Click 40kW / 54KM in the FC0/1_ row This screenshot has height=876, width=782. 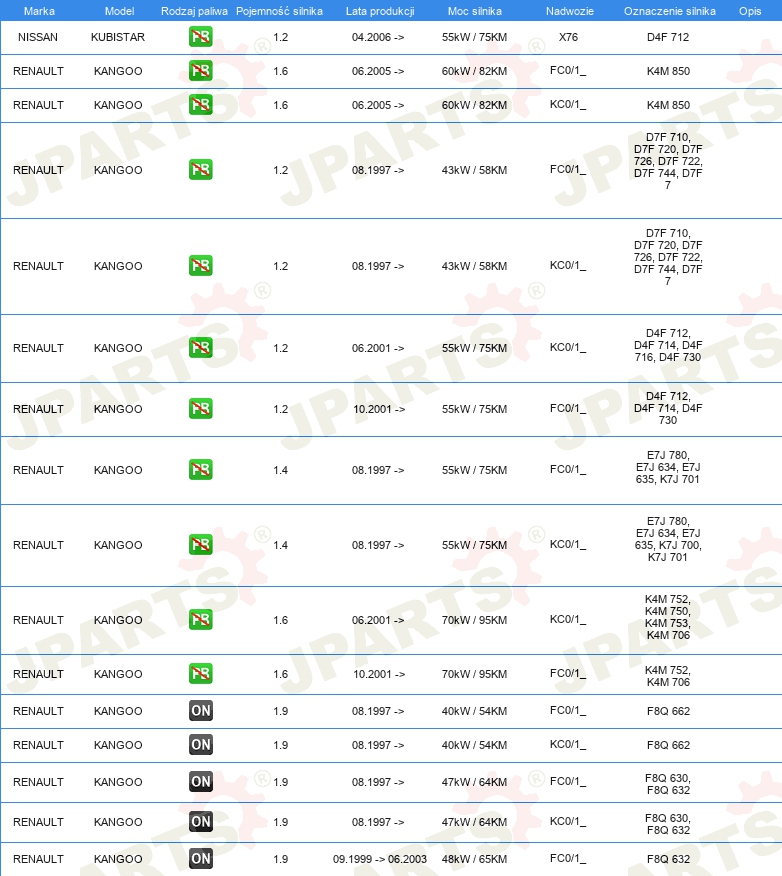tap(474, 711)
